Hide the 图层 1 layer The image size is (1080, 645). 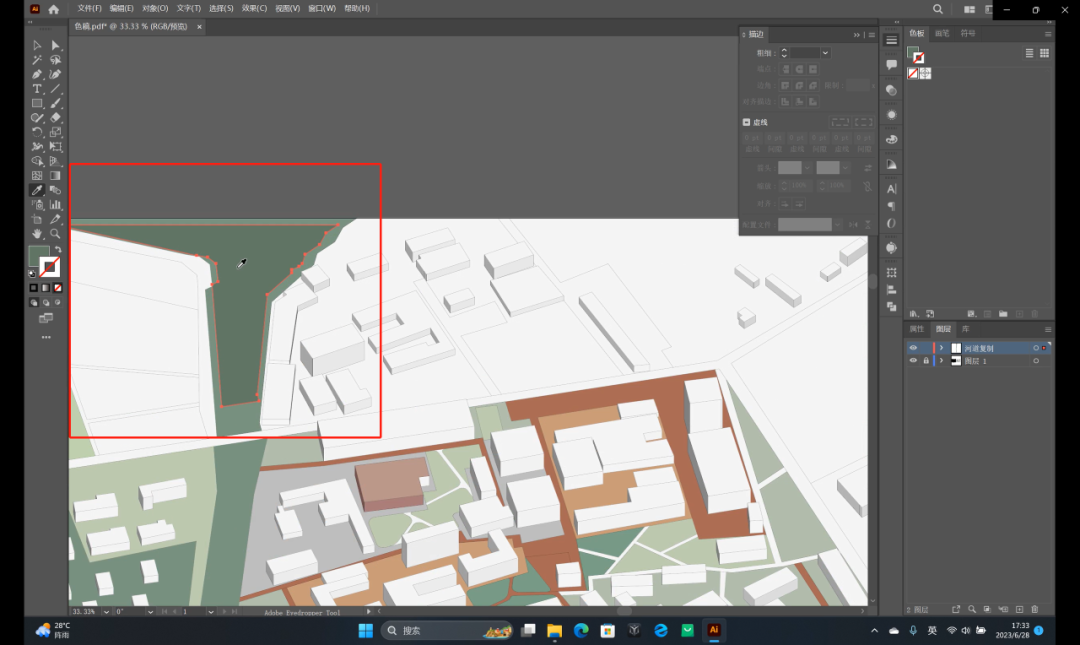coord(913,360)
